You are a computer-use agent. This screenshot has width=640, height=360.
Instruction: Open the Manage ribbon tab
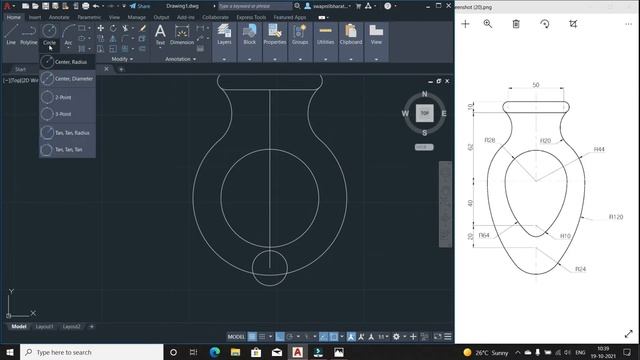[x=136, y=18]
